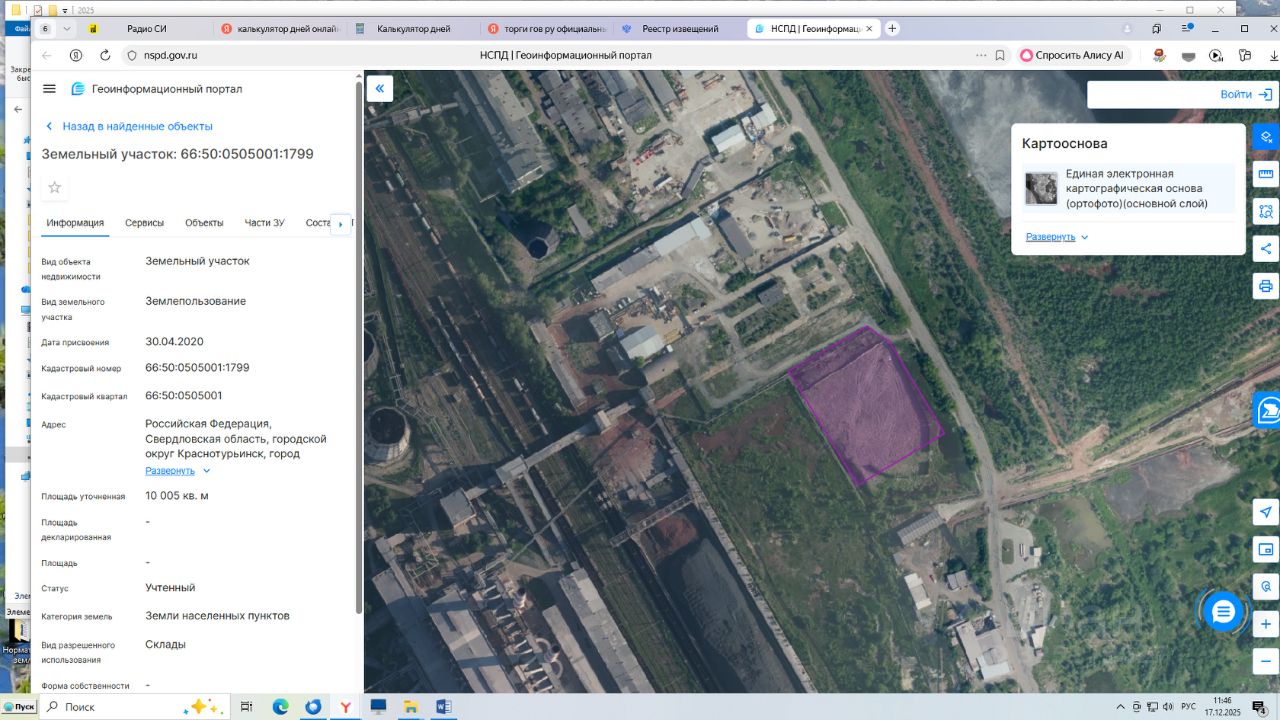This screenshot has width=1280, height=720.
Task: Click the Землепользование plot type value
Action: pyautogui.click(x=195, y=301)
